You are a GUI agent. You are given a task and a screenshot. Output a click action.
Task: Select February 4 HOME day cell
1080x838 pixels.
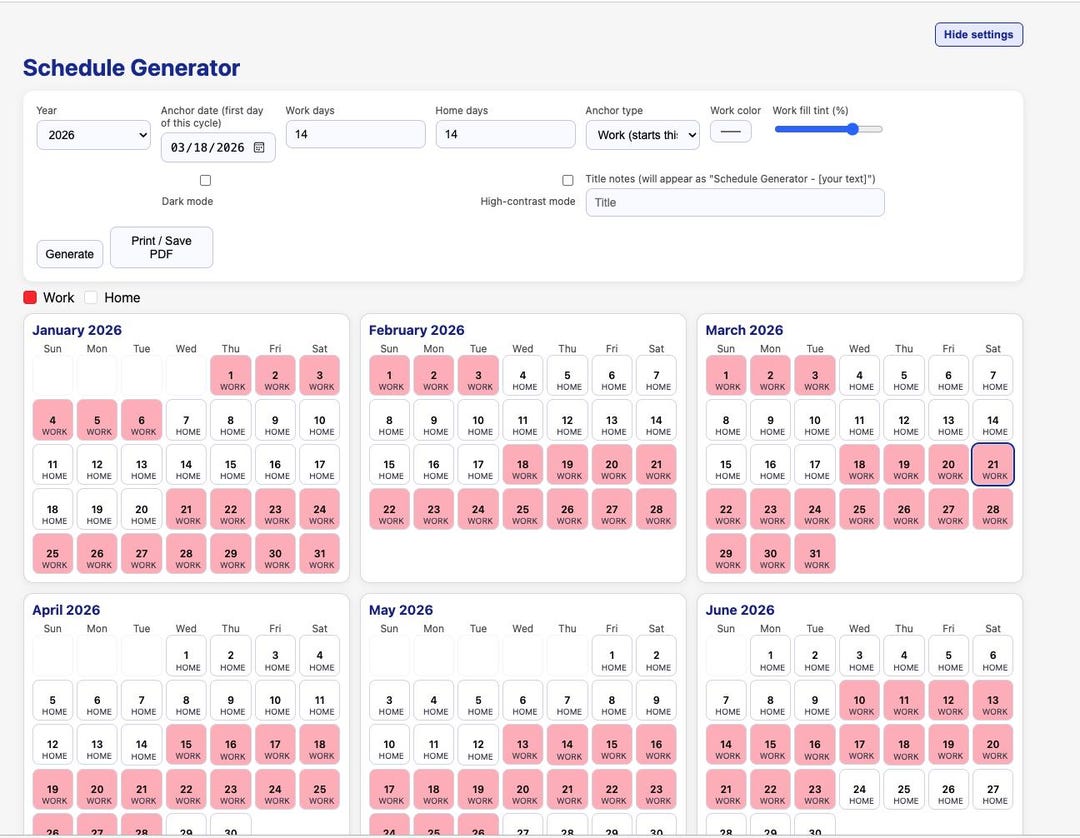pyautogui.click(x=523, y=375)
